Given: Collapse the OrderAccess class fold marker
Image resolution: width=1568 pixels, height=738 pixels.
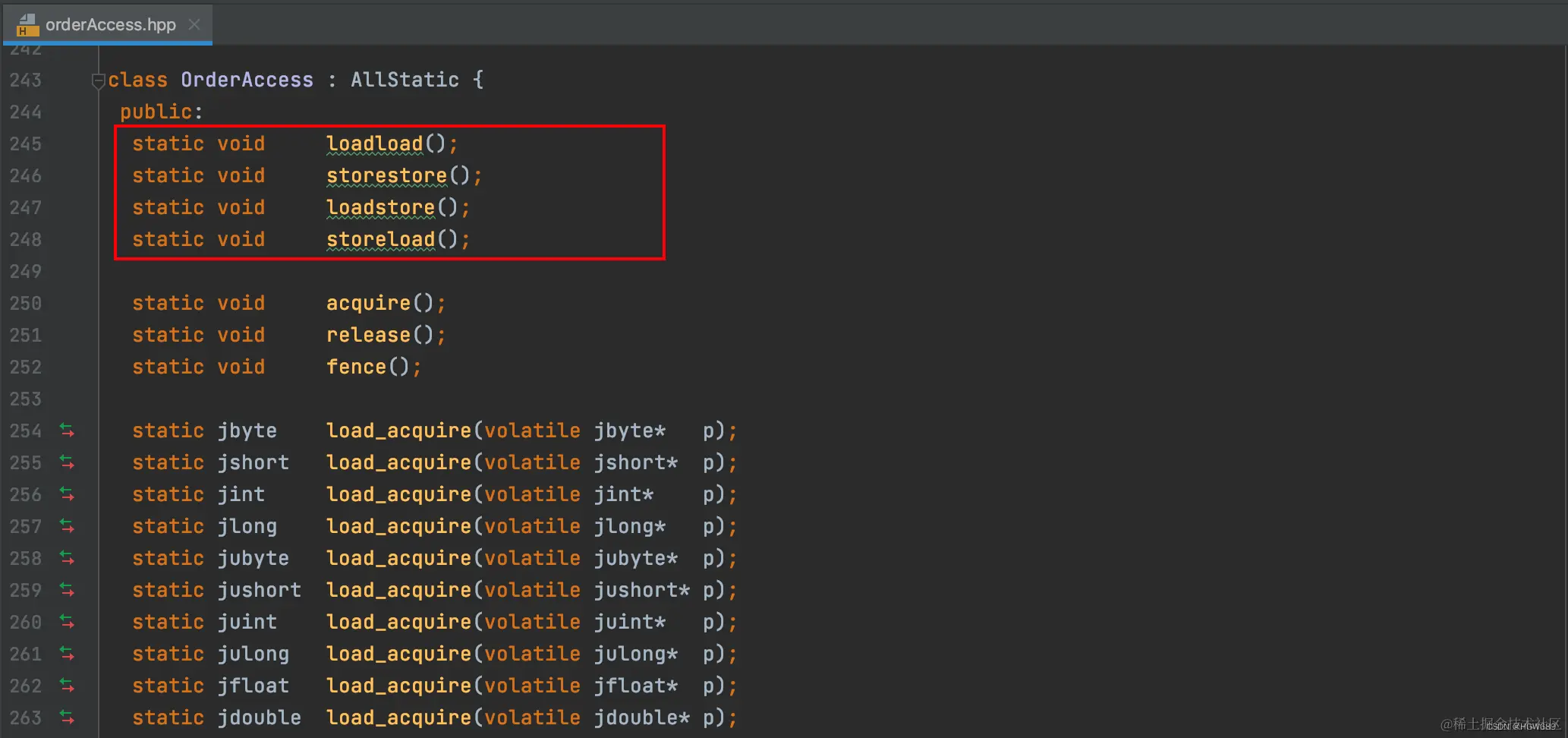Looking at the screenshot, I should click(98, 80).
